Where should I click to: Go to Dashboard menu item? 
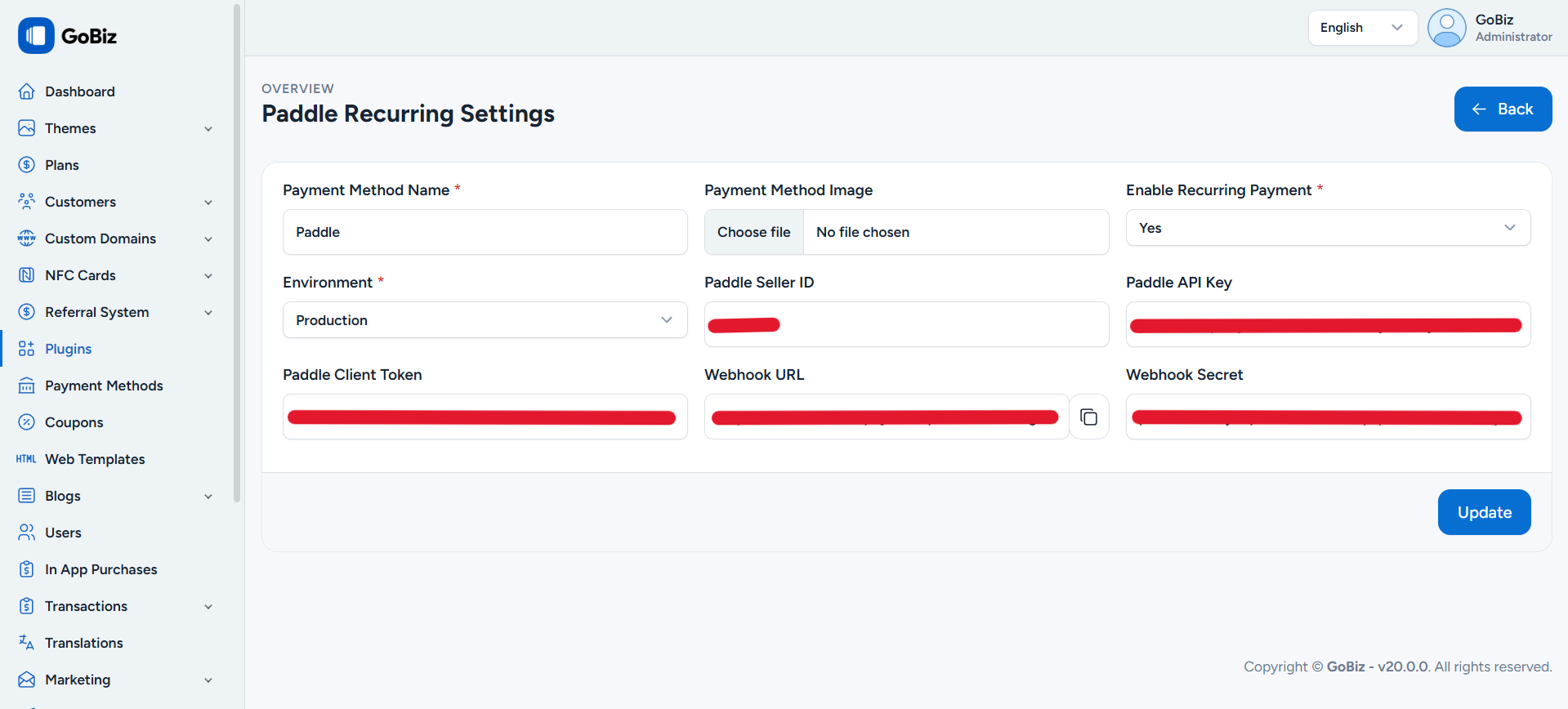80,91
